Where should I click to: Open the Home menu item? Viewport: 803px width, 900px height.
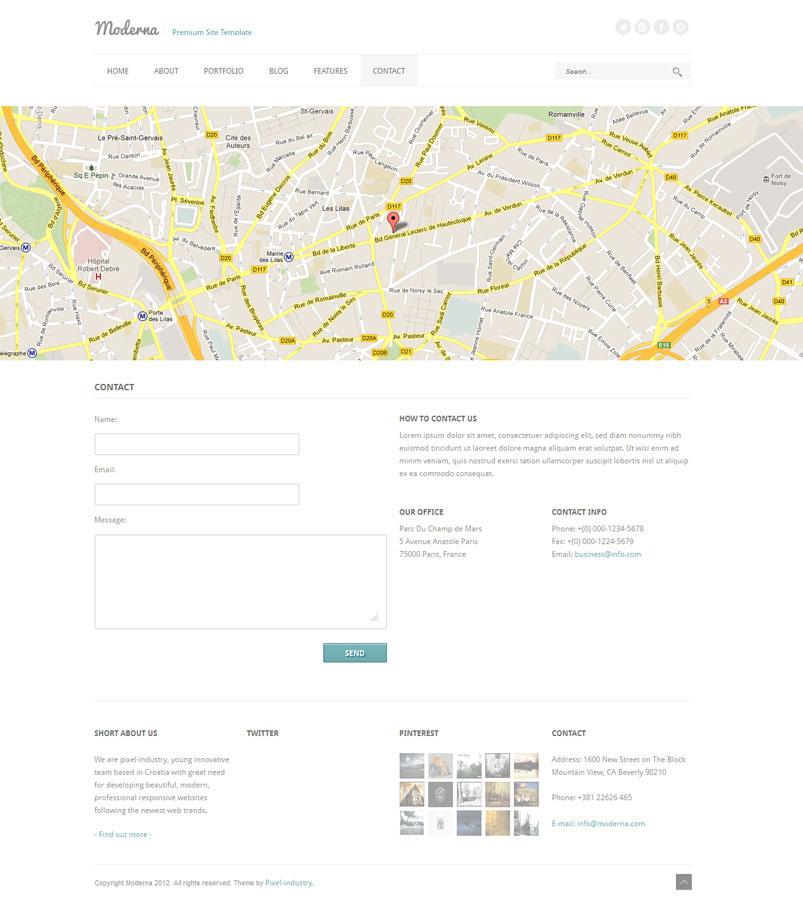118,71
